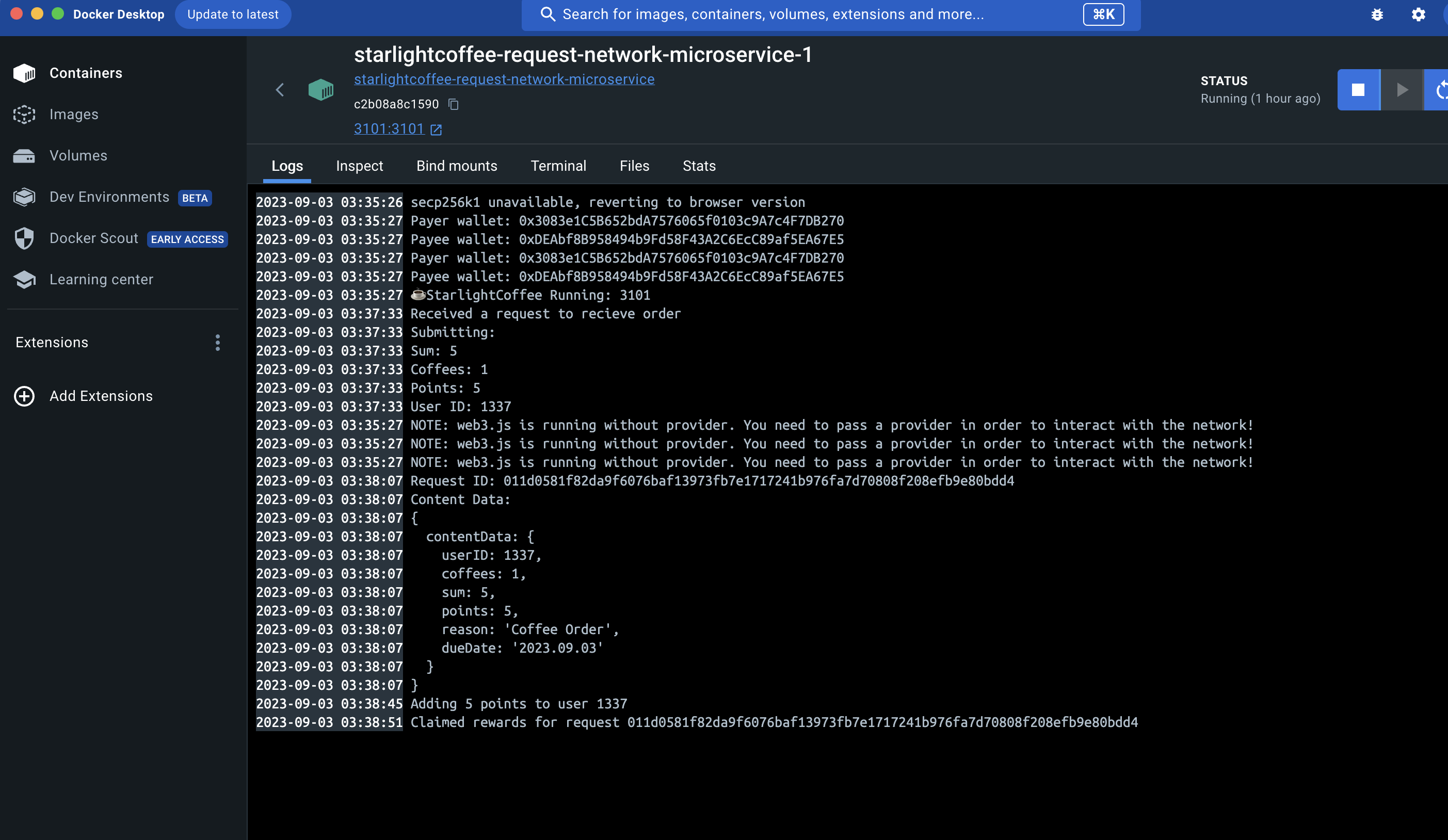Viewport: 1448px width, 840px height.
Task: Open Extensions three-dot options menu
Action: pos(217,343)
